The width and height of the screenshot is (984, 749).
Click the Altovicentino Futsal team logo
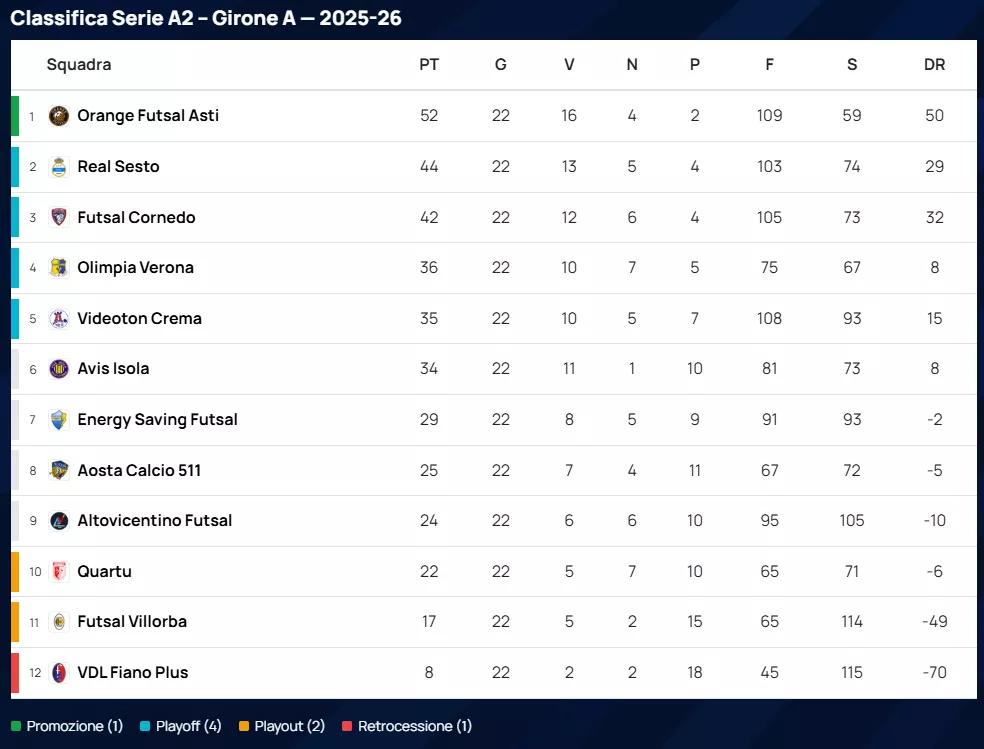pos(59,521)
